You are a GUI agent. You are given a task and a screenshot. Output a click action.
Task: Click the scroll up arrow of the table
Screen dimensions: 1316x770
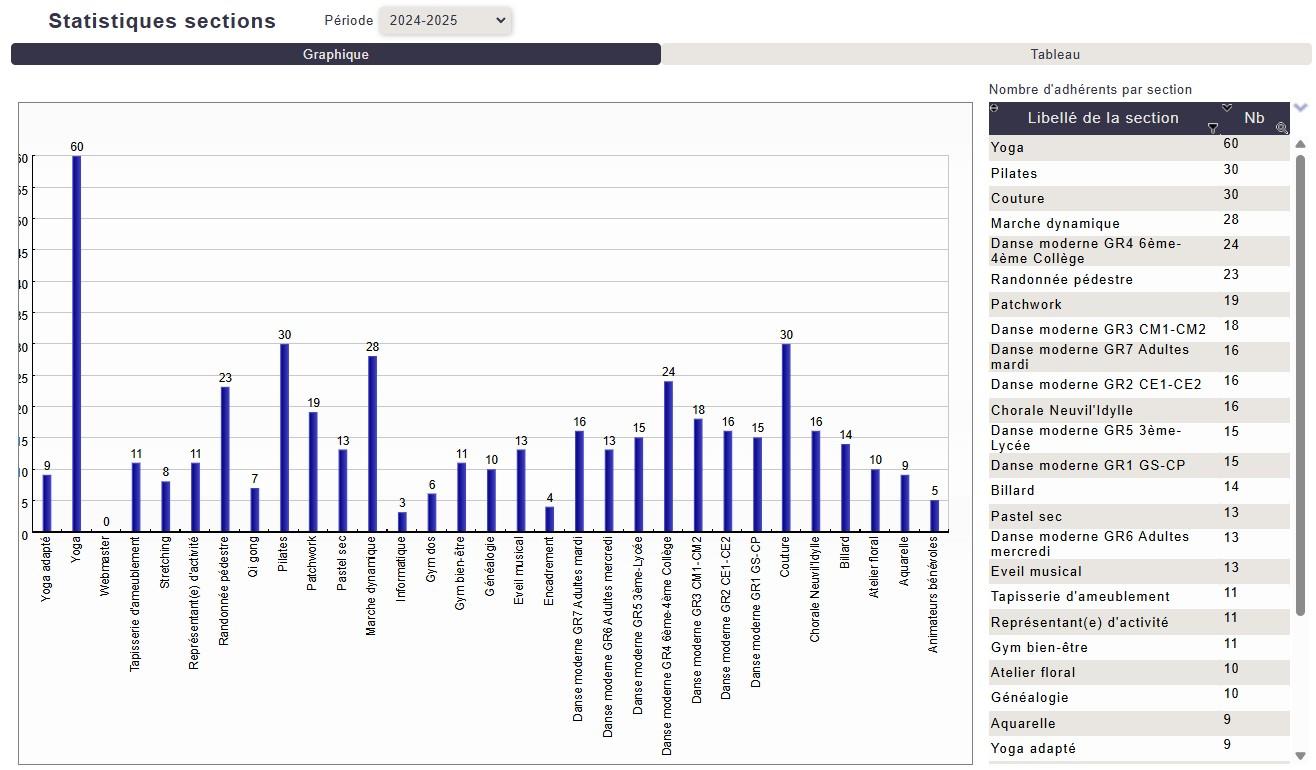coord(1300,144)
